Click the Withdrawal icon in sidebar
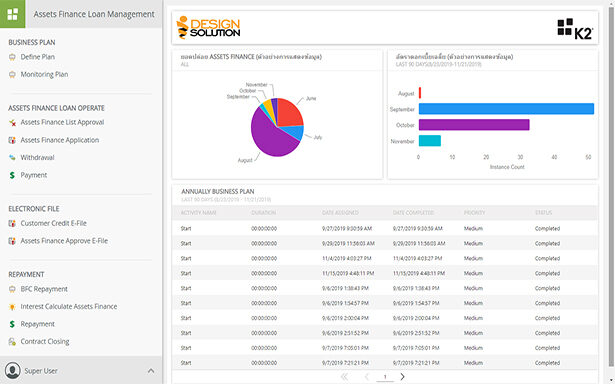This screenshot has width=615, height=384. [x=12, y=158]
